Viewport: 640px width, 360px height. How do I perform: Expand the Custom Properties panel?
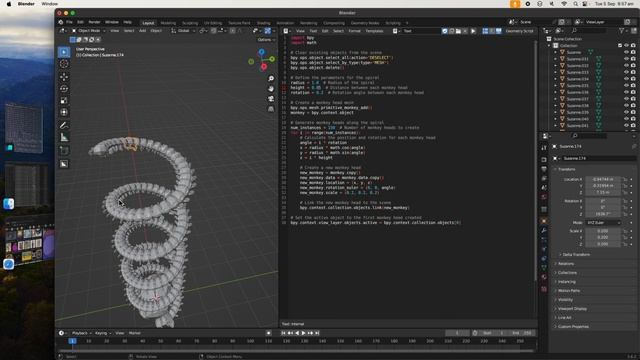[573, 327]
